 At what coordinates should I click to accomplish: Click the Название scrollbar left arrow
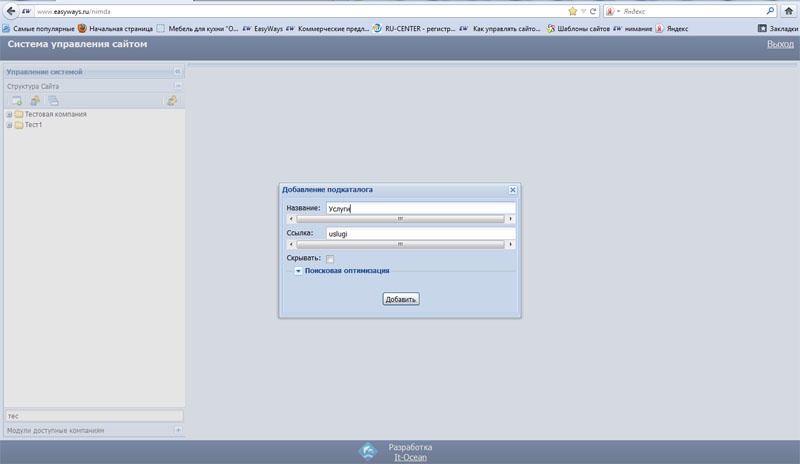click(291, 219)
